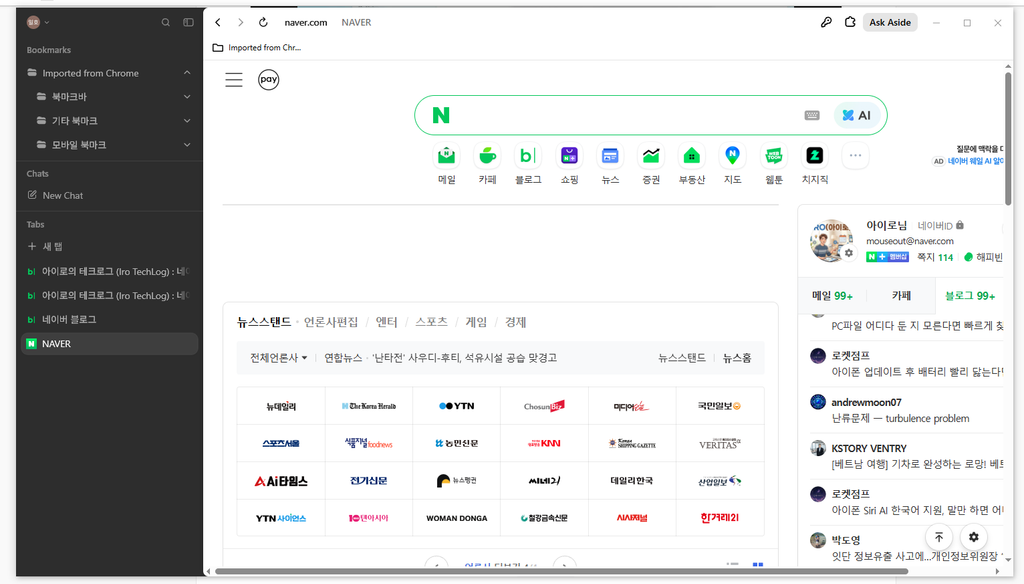
Task: Open the Ai타임스 publisher tile
Action: coord(281,481)
